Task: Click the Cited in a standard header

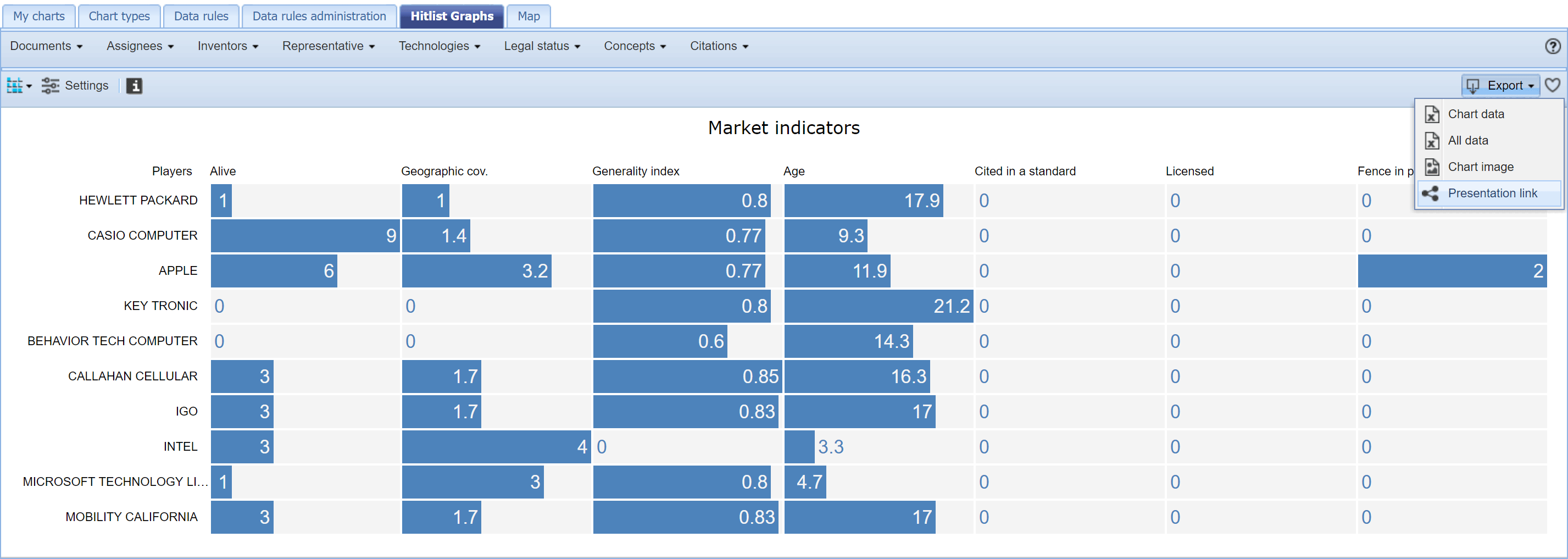Action: point(1025,171)
